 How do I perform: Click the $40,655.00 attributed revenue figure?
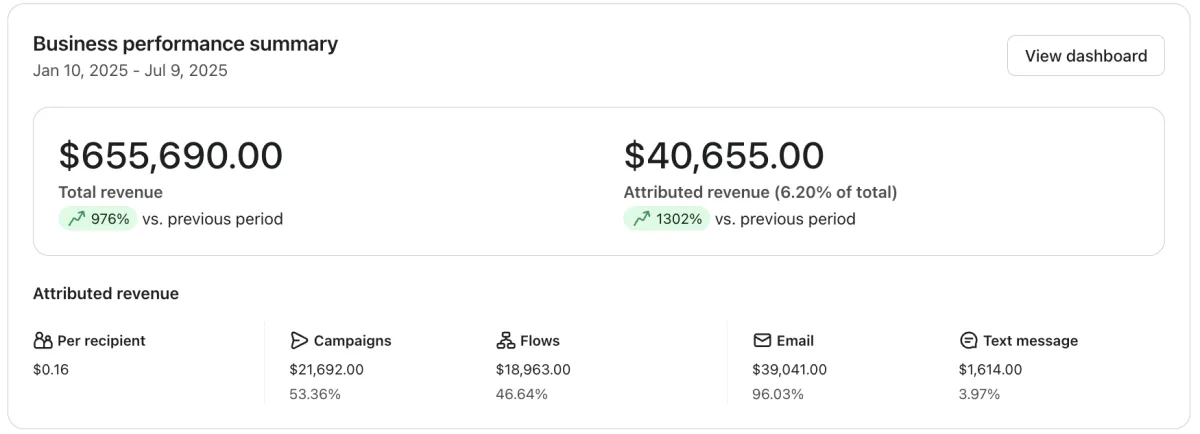tap(724, 156)
